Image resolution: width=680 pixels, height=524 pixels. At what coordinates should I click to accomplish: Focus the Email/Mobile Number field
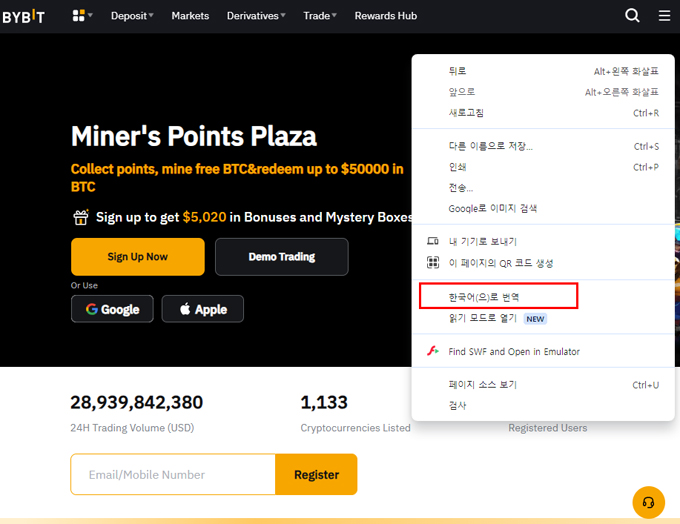coord(173,475)
